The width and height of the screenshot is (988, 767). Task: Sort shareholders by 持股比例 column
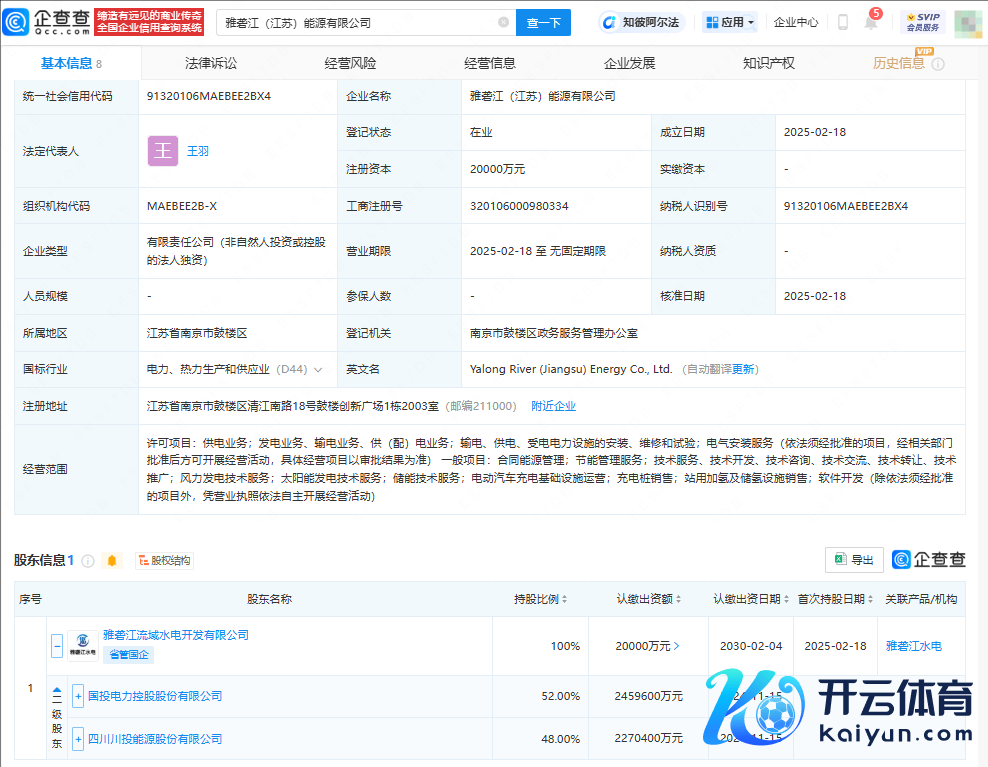click(x=541, y=599)
